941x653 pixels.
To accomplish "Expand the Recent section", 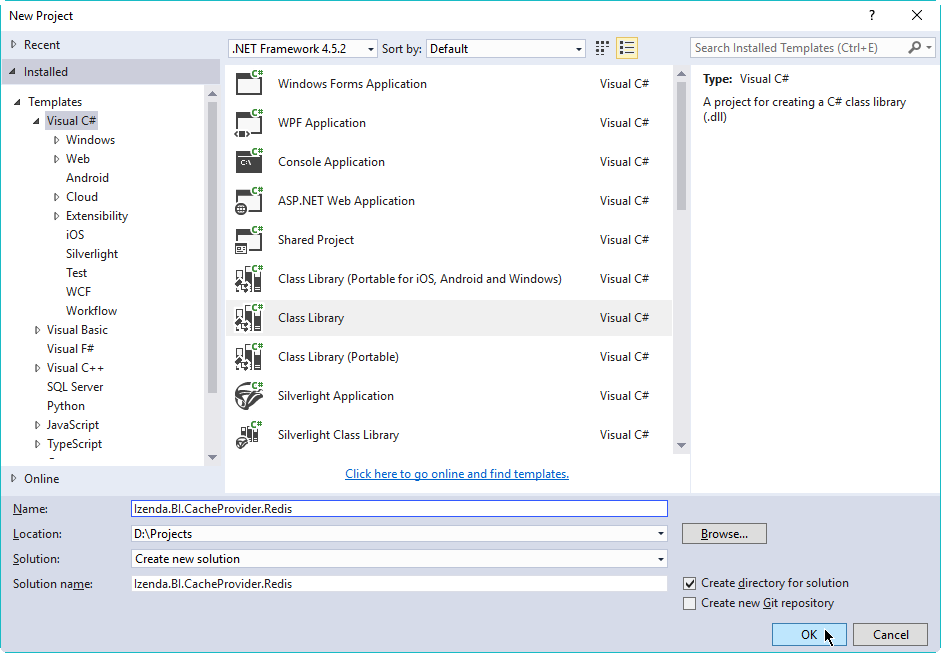I will point(13,44).
